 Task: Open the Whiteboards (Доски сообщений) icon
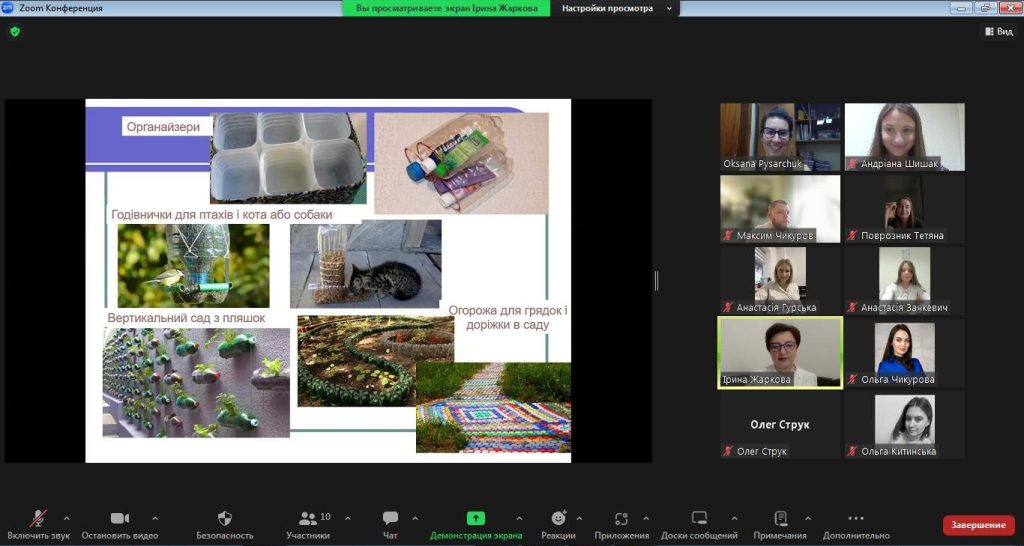click(699, 518)
